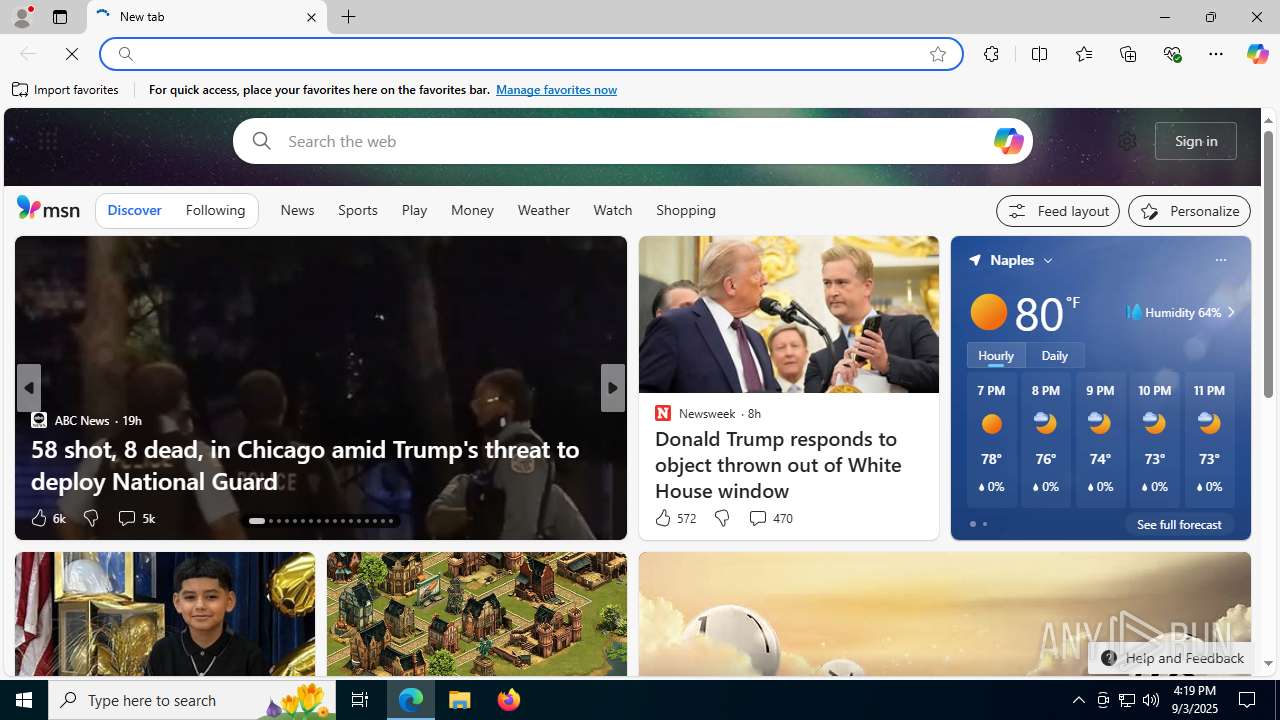
Task: Select the Discover tab
Action: (134, 210)
